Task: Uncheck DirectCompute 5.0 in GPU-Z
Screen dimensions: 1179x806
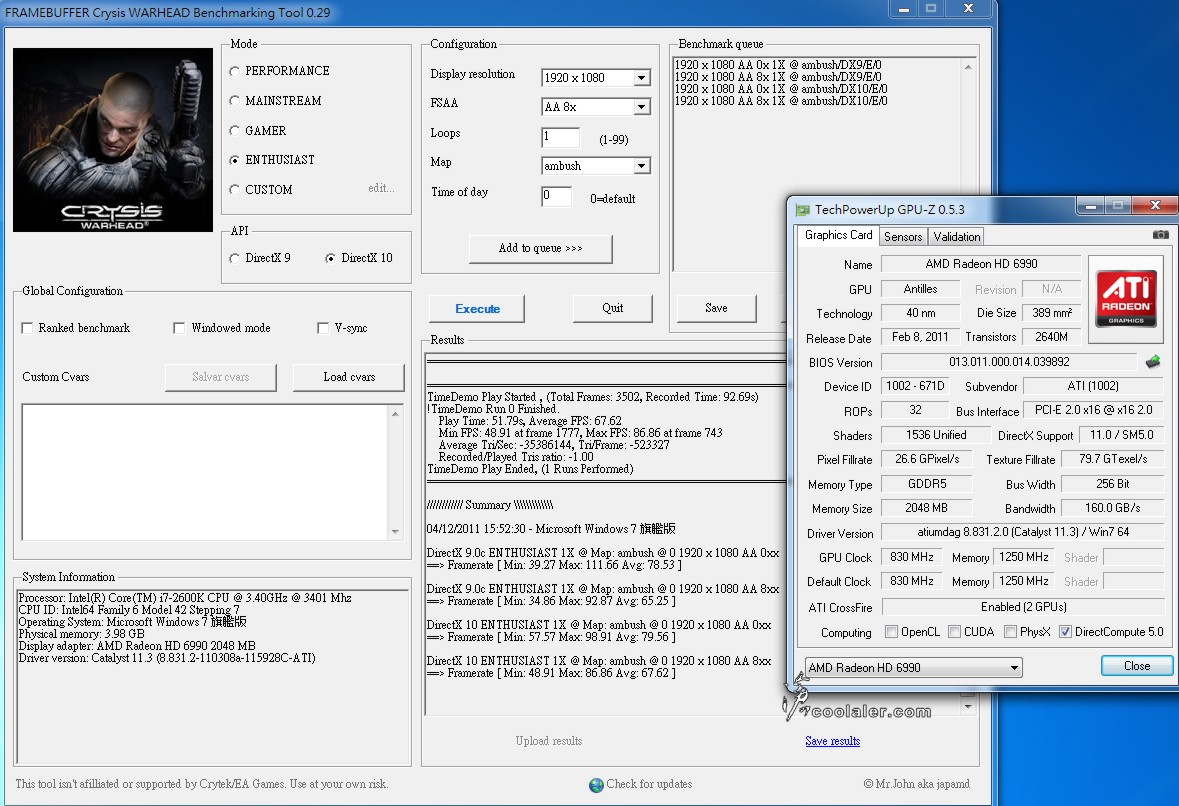Action: (1065, 632)
